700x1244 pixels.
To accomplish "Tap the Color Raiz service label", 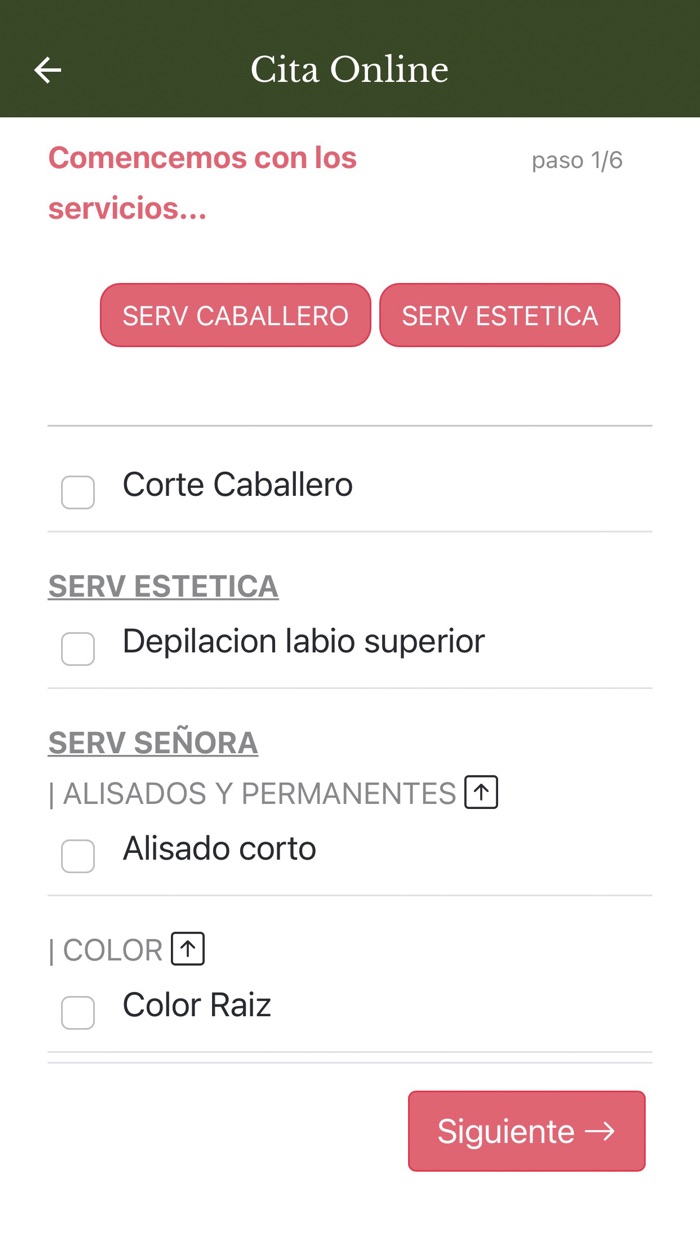I will (197, 1005).
